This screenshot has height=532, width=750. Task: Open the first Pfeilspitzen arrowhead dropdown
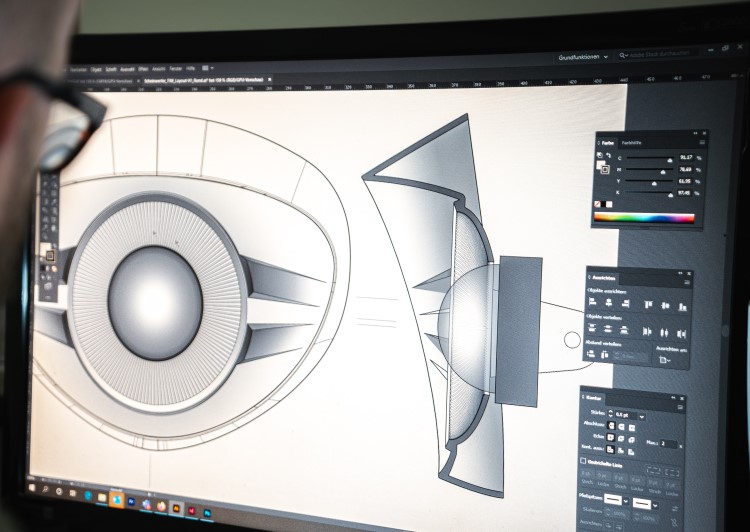click(x=625, y=499)
